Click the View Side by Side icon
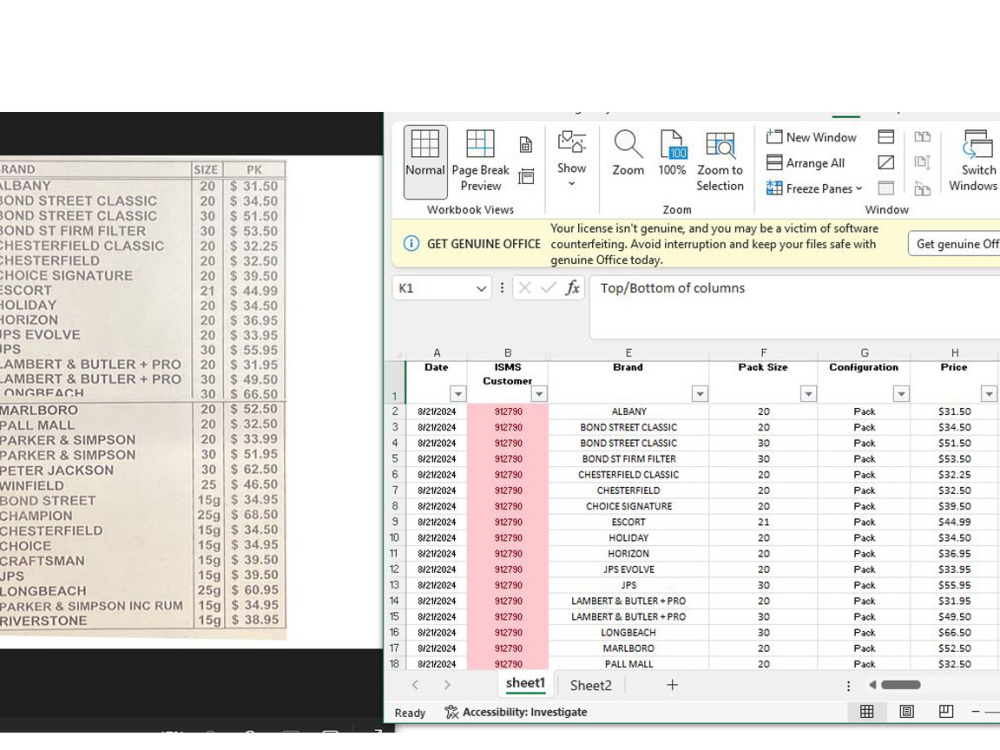The image size is (1000, 750). click(x=922, y=137)
